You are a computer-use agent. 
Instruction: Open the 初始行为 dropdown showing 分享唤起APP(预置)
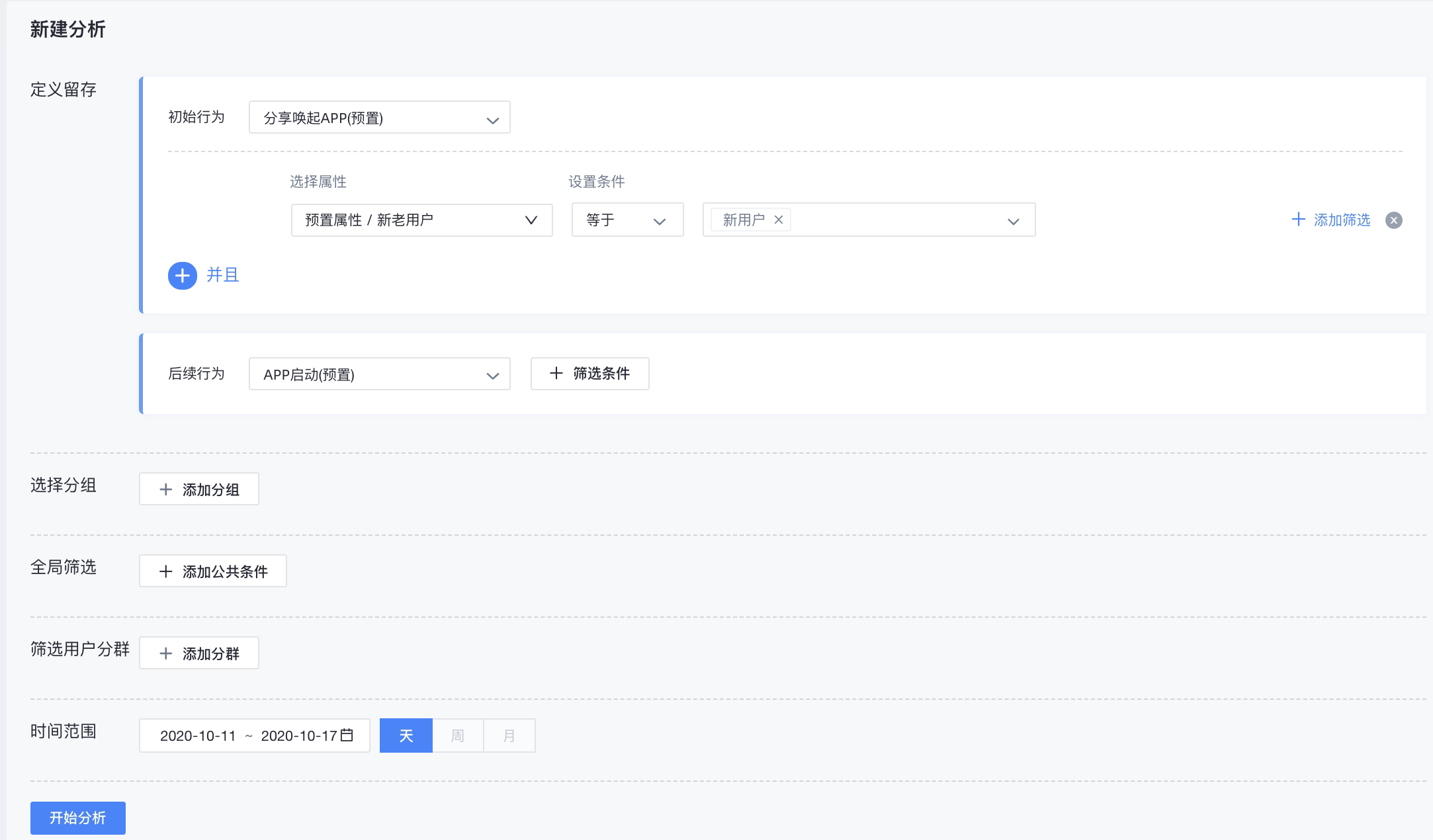tap(380, 118)
